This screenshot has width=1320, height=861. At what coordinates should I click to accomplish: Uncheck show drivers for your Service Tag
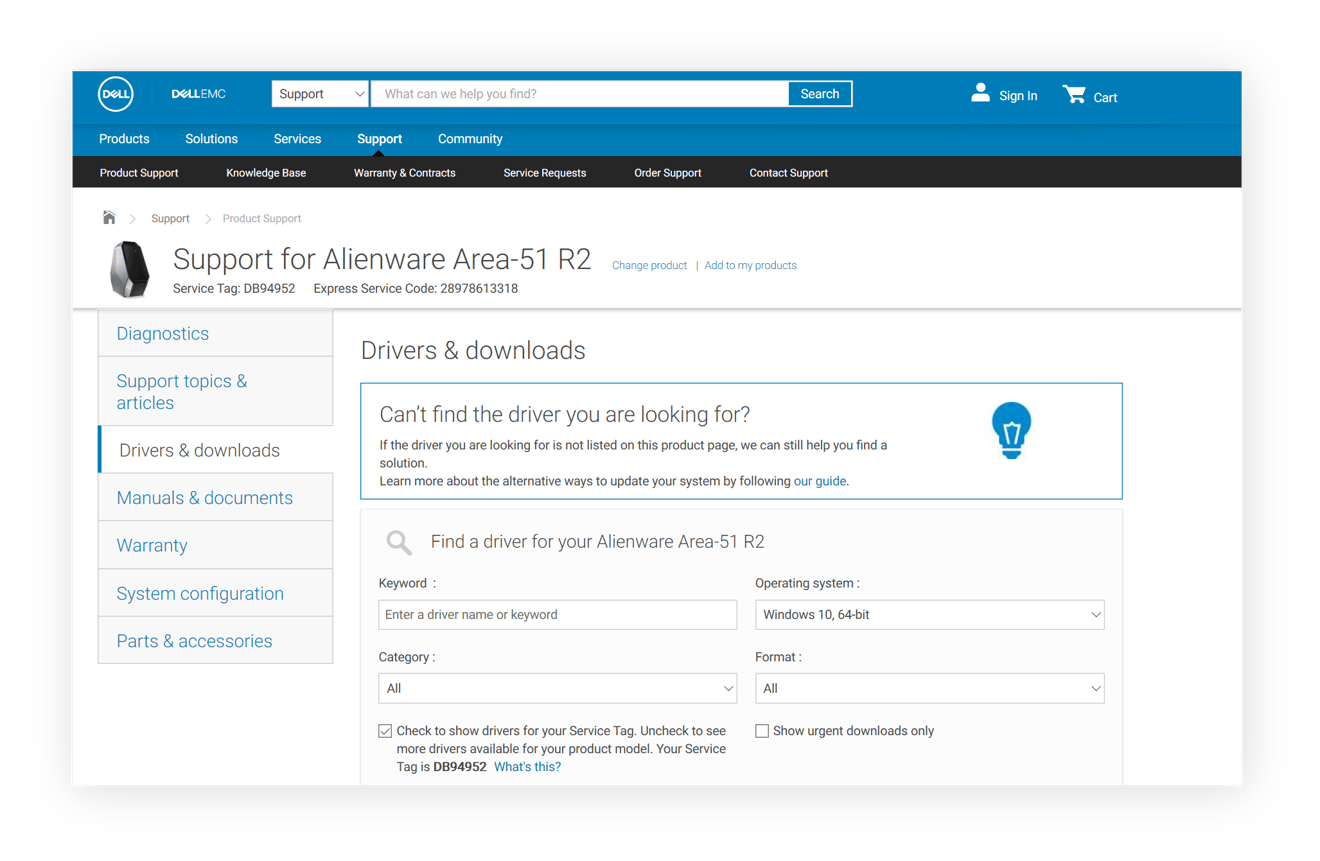[x=385, y=731]
